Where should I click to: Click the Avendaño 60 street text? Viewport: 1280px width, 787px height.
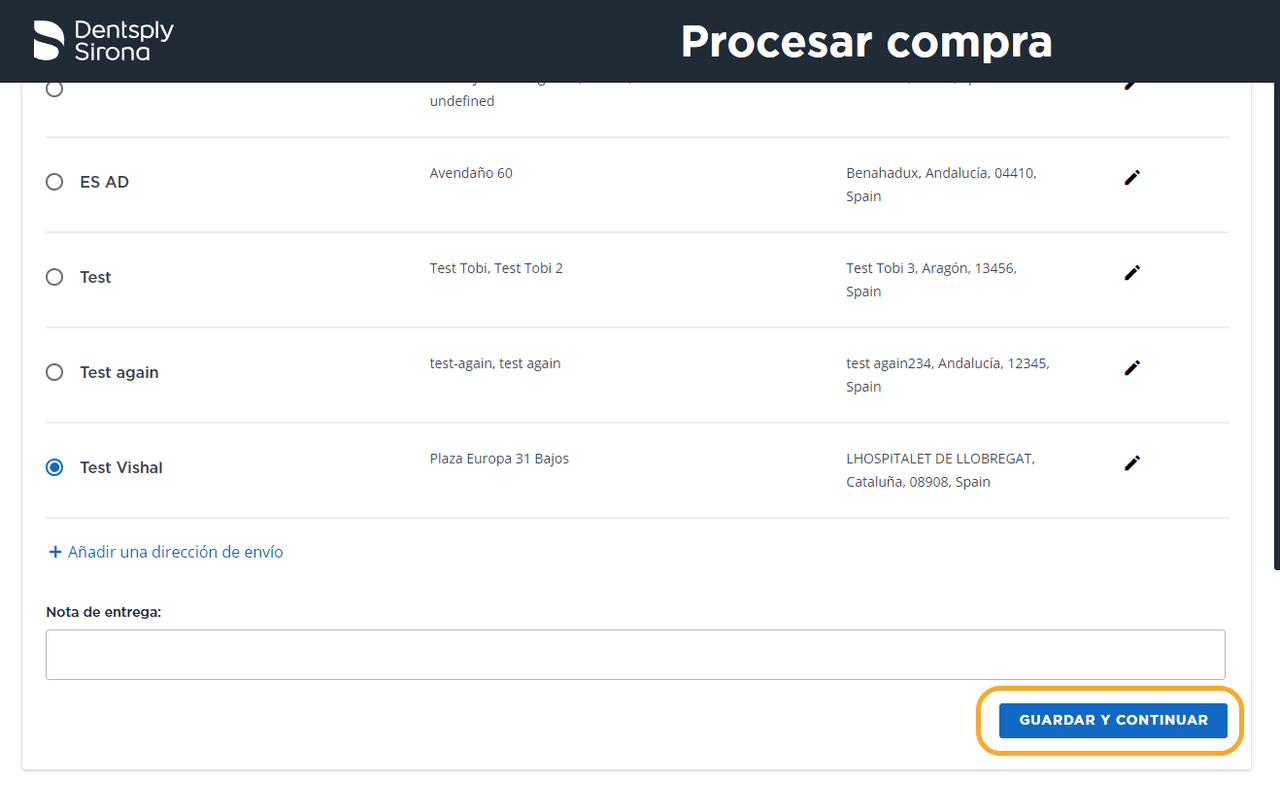pos(471,173)
